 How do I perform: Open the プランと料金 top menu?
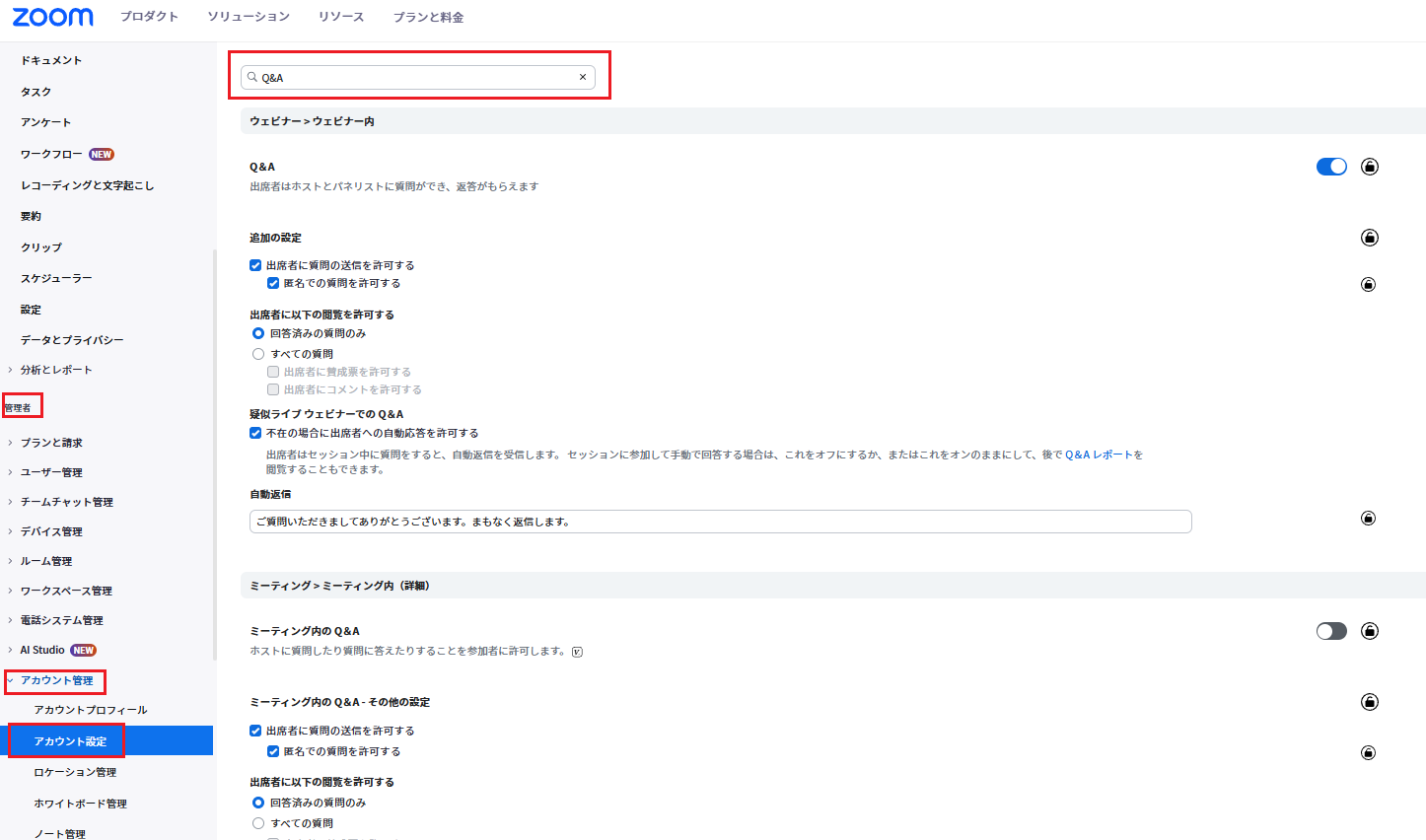tap(428, 17)
